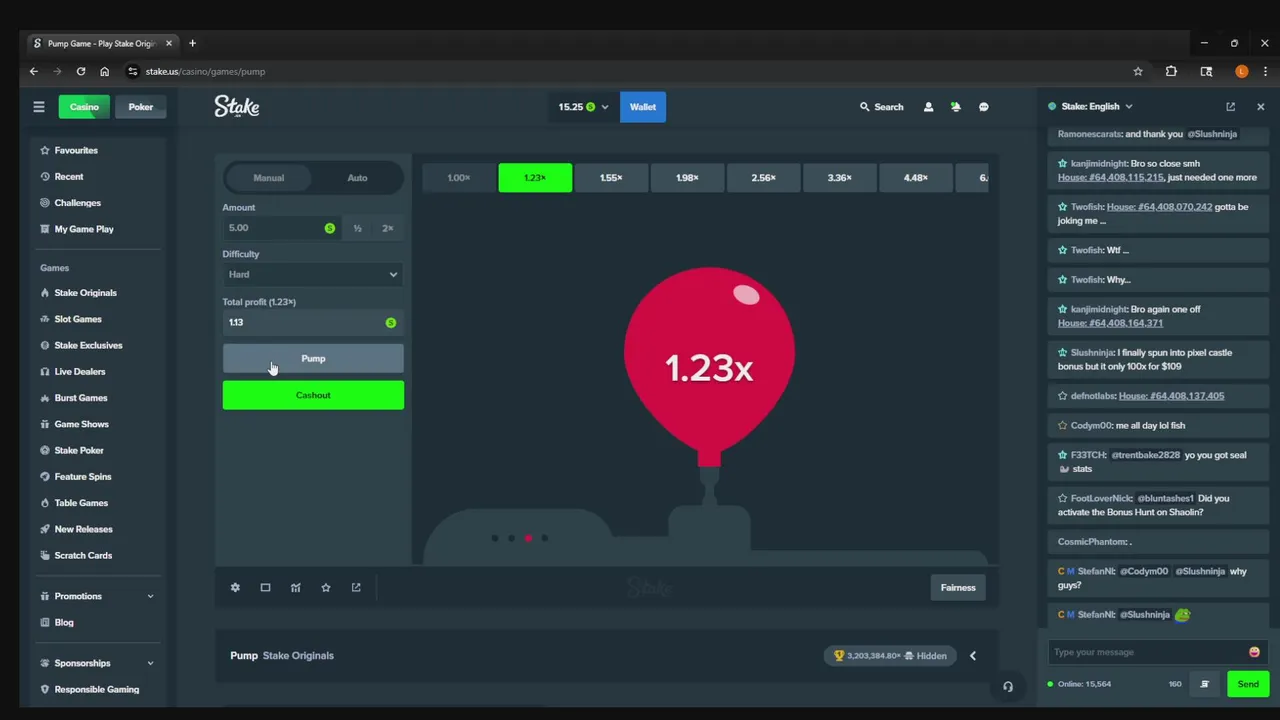This screenshot has height=720, width=1280.
Task: Open the Wallet
Action: (643, 107)
